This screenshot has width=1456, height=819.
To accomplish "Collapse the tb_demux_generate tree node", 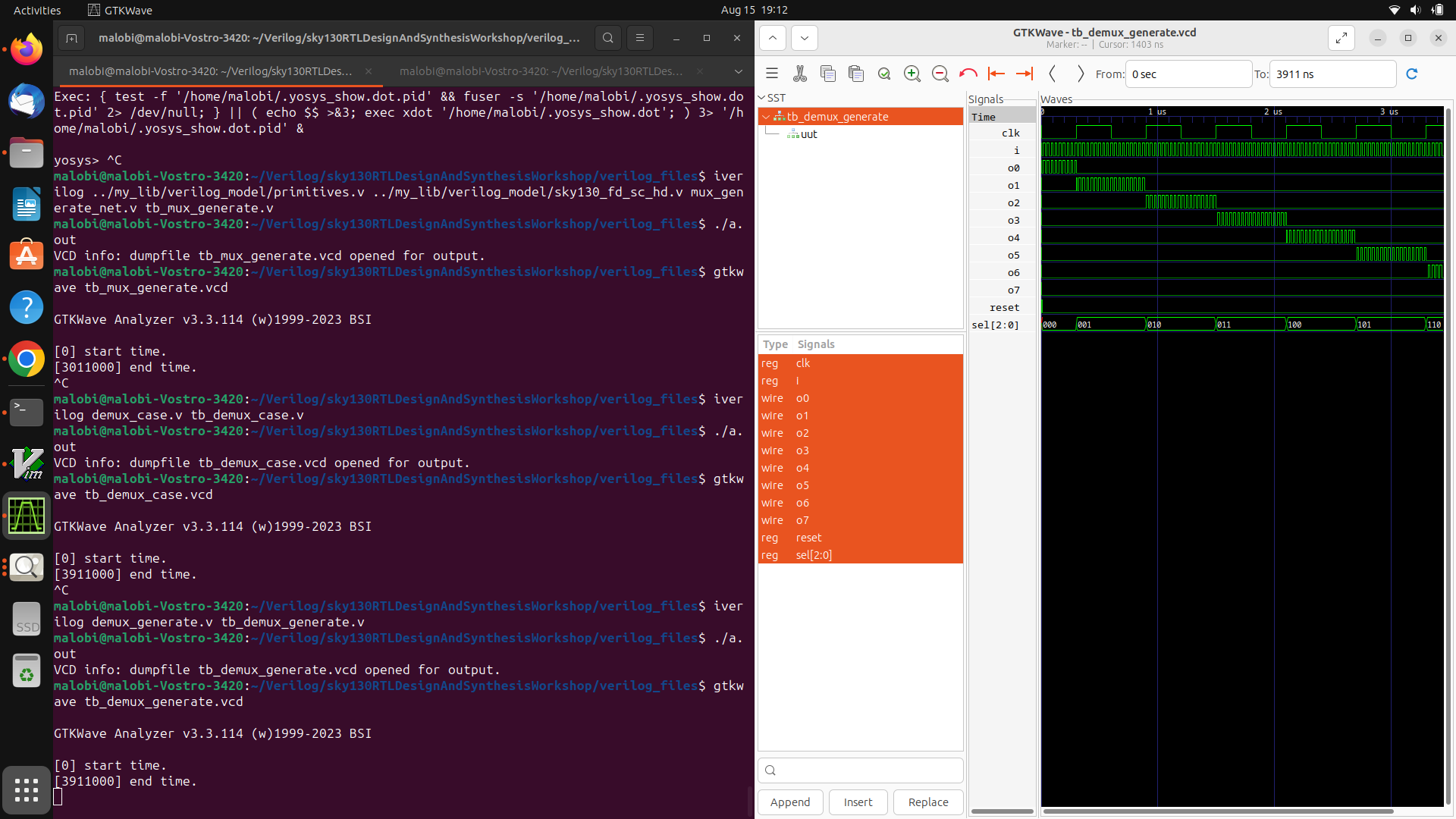I will [766, 116].
